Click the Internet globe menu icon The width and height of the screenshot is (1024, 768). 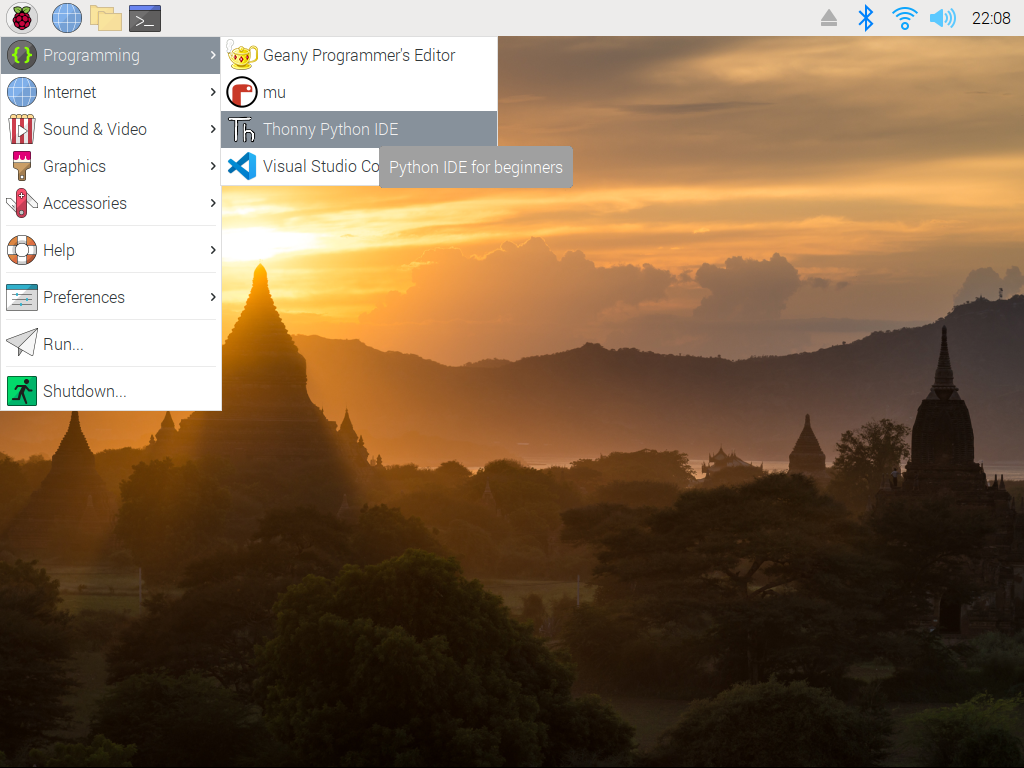22,92
